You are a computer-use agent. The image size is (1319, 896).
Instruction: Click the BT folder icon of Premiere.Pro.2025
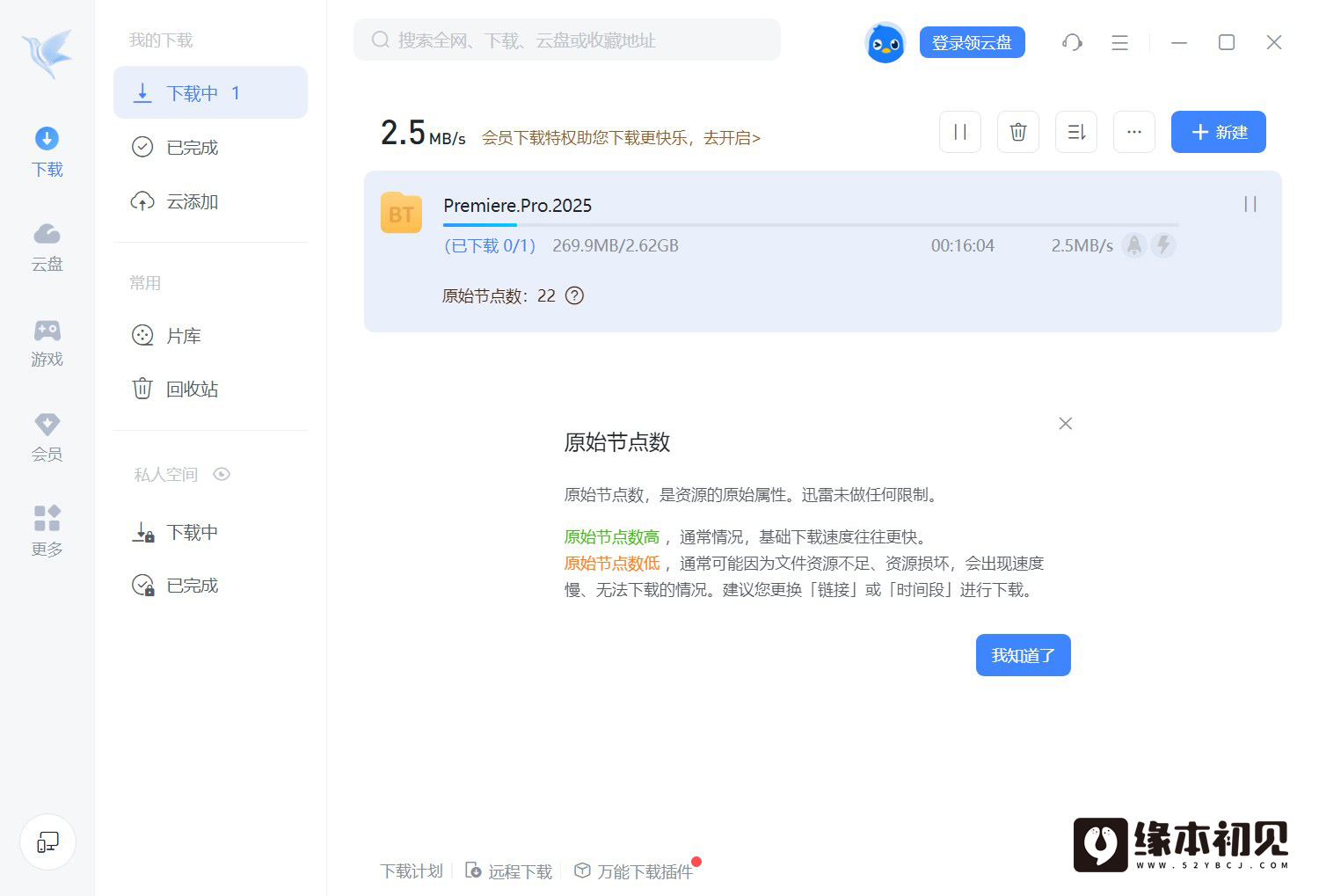coord(402,213)
